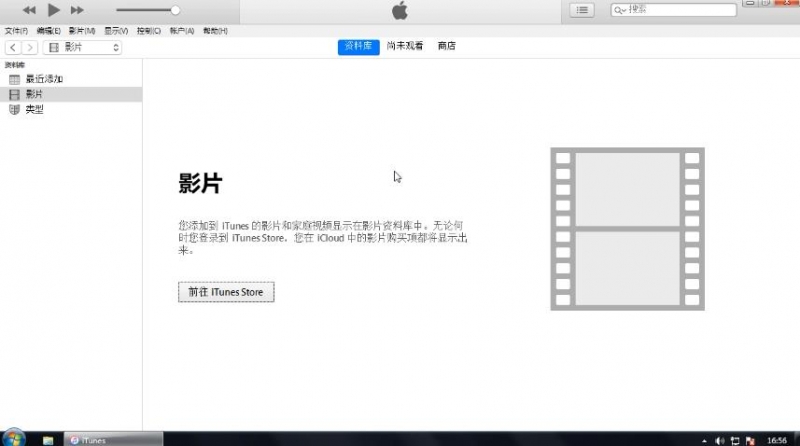Click the 最近添加 grid icon

14,80
